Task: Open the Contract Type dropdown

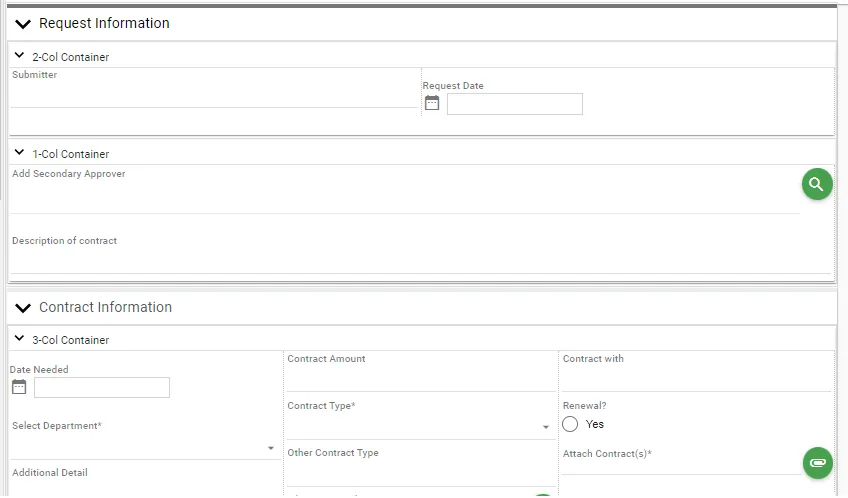Action: tap(418, 426)
